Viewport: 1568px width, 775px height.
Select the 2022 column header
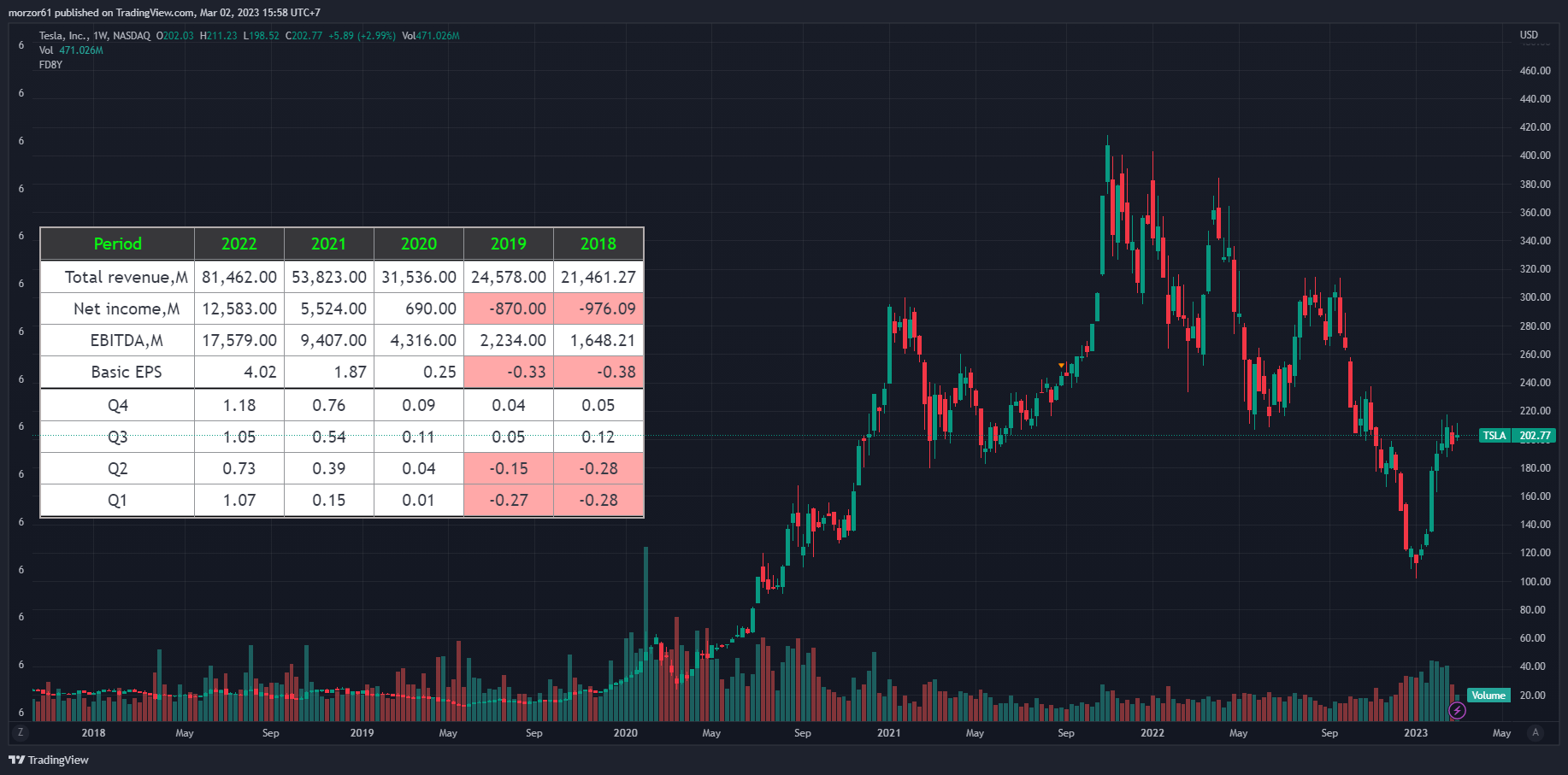click(239, 244)
